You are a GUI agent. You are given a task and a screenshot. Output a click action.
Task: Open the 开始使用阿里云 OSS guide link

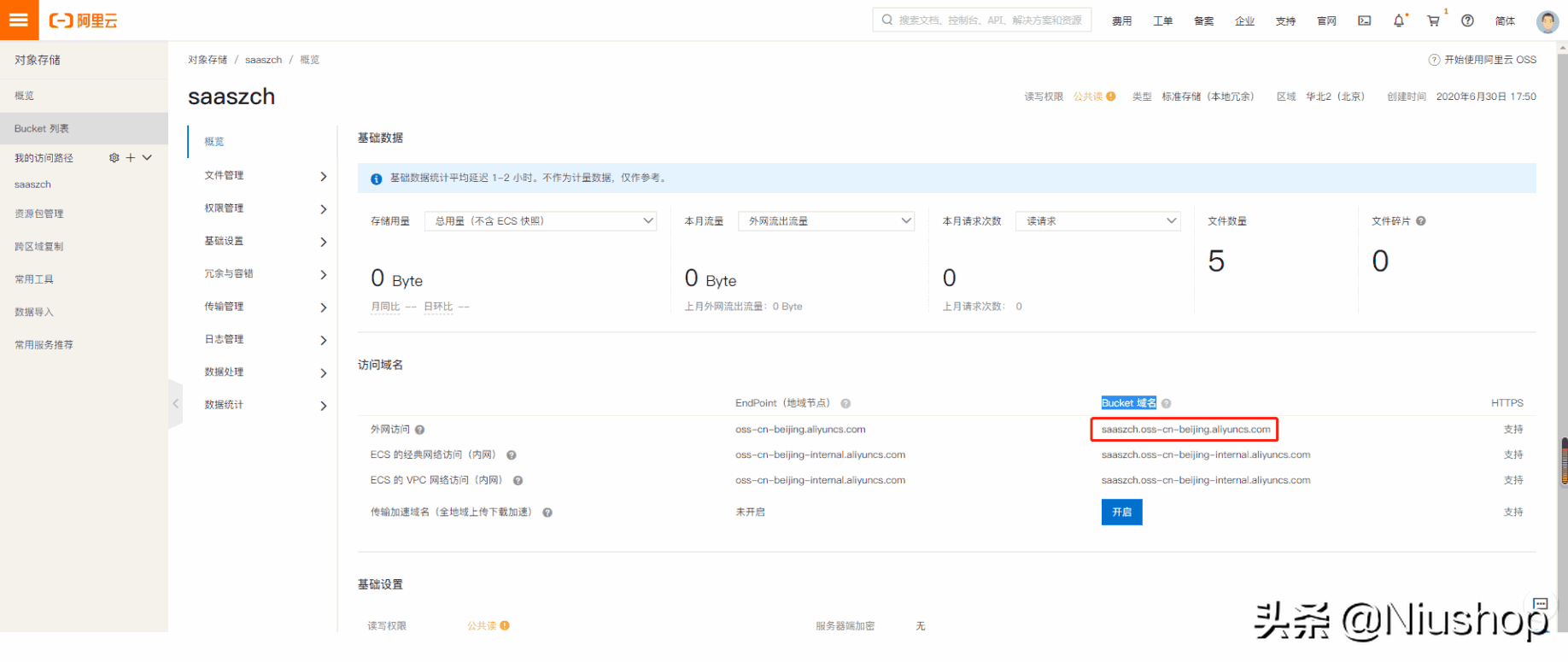[x=1490, y=60]
